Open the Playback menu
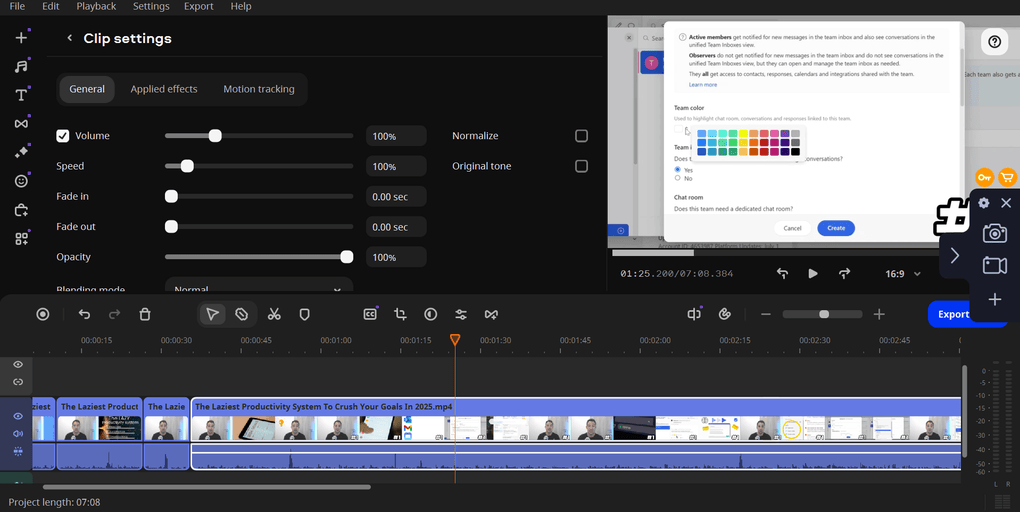Image resolution: width=1020 pixels, height=512 pixels. coord(96,7)
